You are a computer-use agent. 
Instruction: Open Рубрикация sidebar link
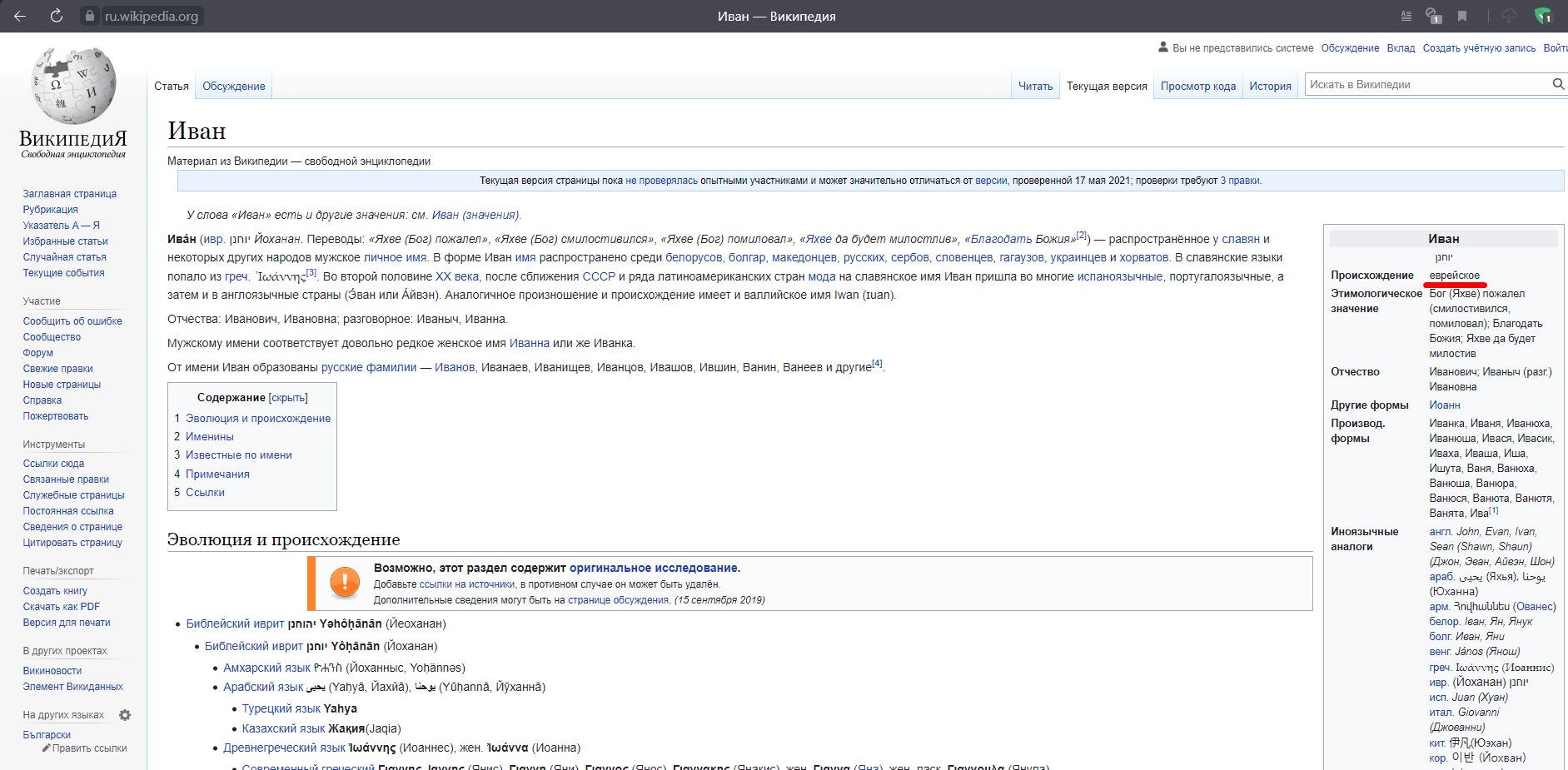51,210
